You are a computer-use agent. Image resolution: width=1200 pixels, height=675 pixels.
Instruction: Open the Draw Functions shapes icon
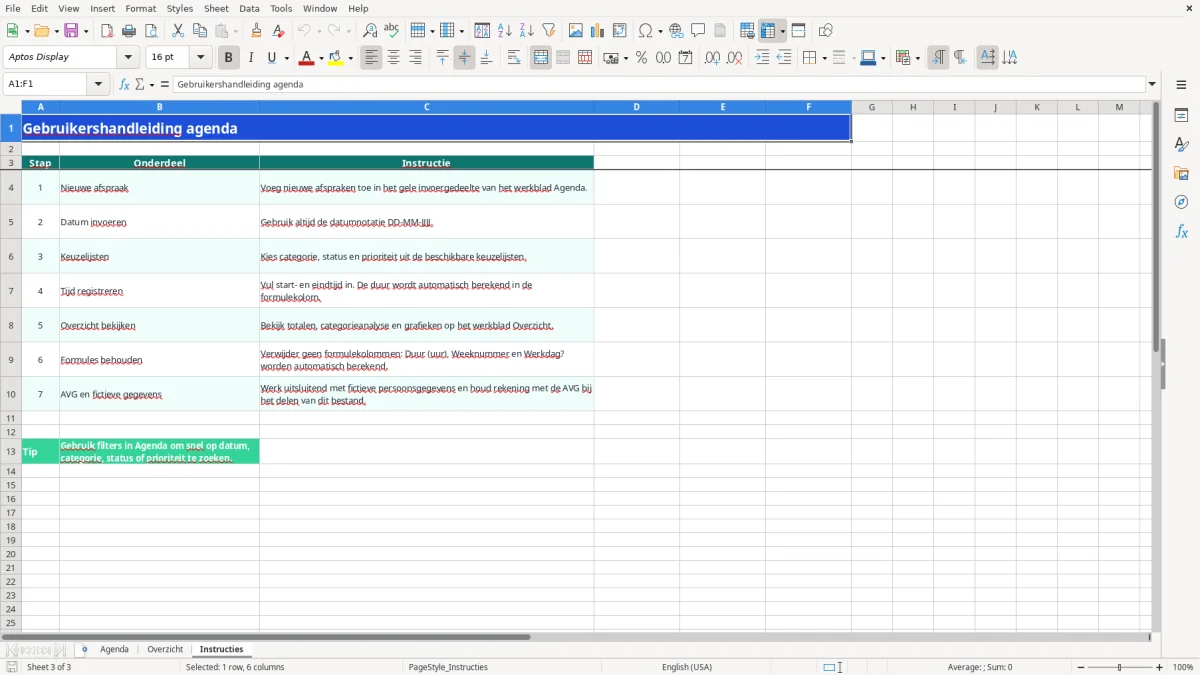point(826,31)
